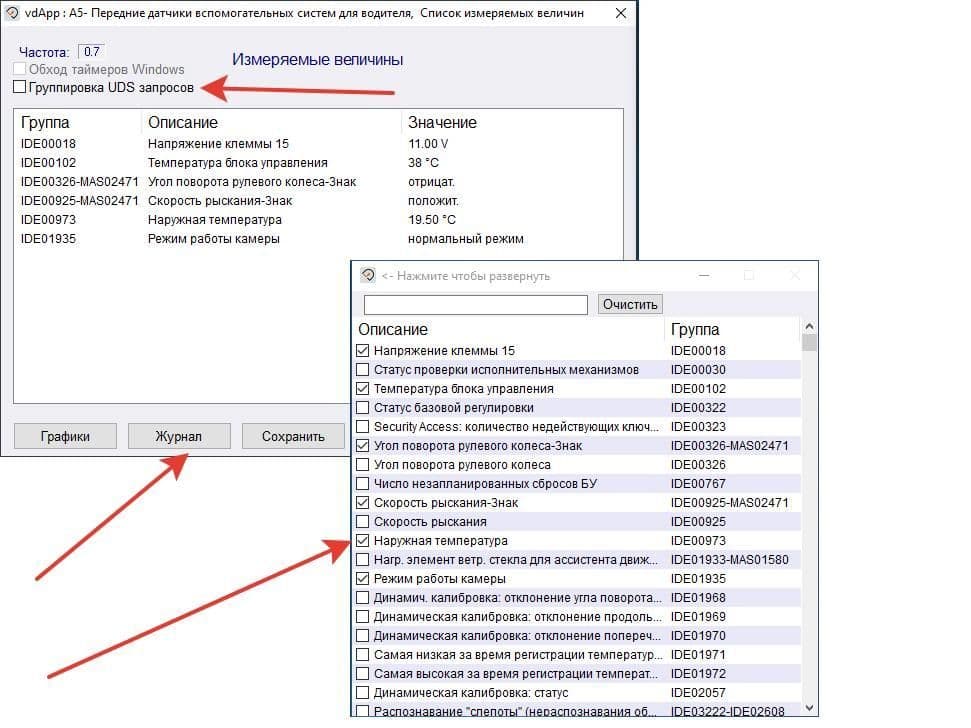Screen dimensions: 971x728
Task: Open the 'Графики' charts button
Action: [x=65, y=436]
